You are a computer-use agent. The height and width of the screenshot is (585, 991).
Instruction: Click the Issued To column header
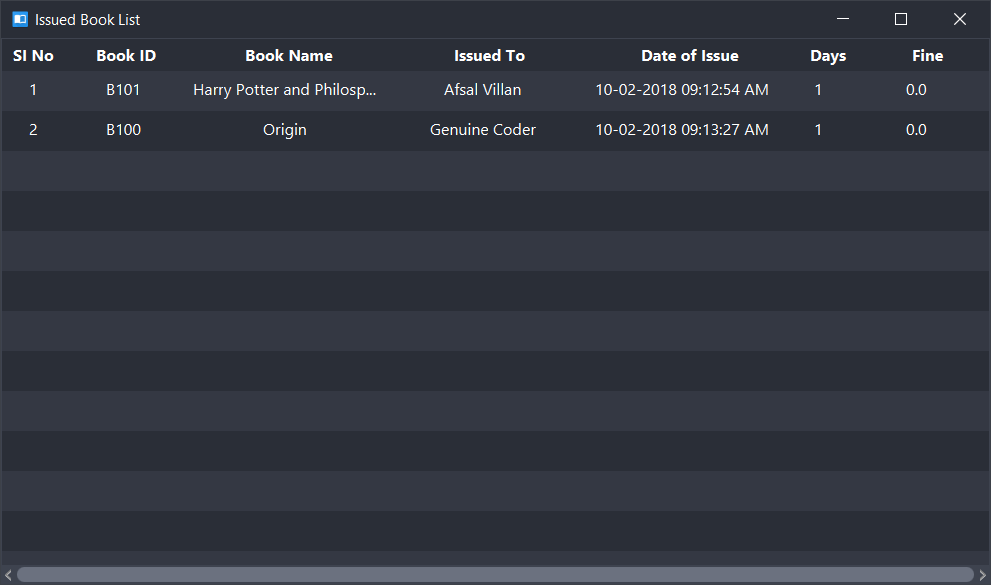point(489,56)
